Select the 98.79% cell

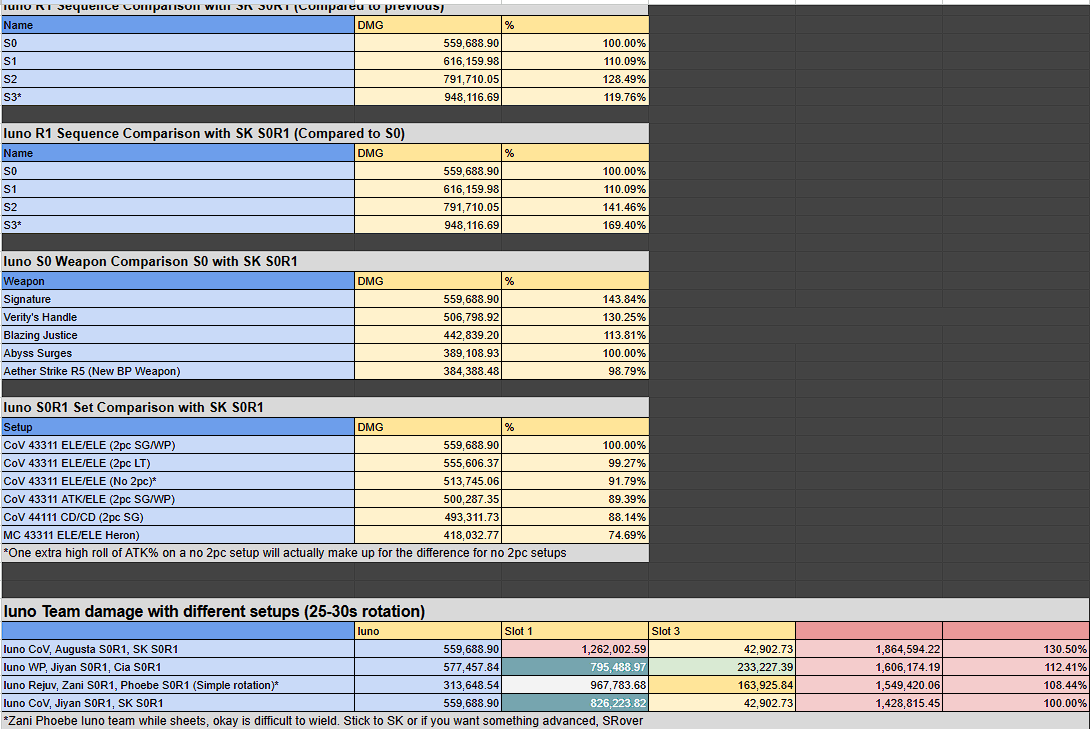point(575,371)
